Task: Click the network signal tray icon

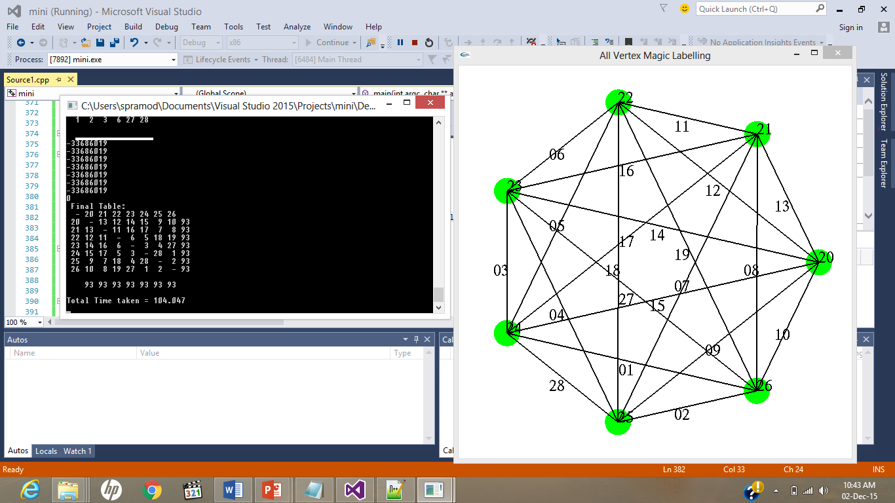Action: point(808,490)
